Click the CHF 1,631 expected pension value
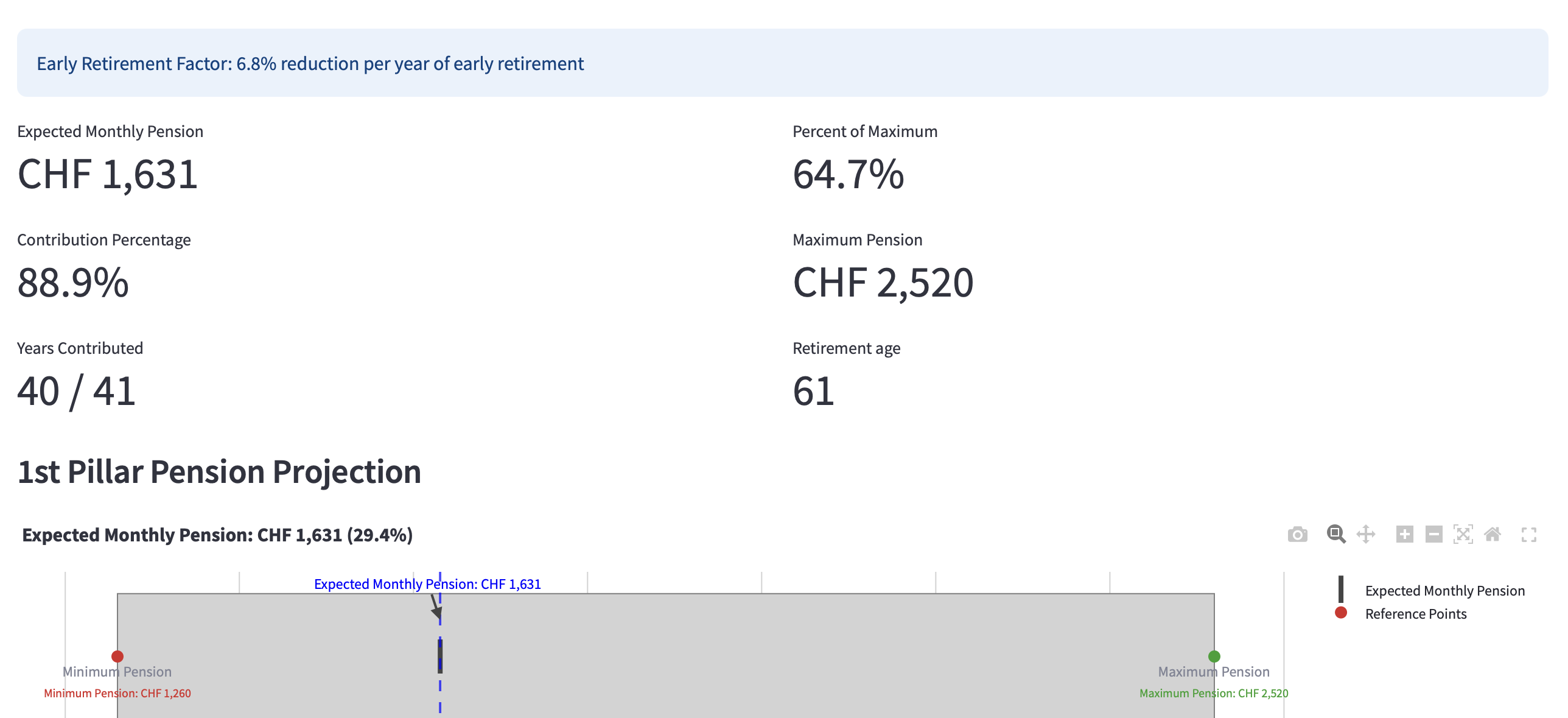This screenshot has height=718, width=1568. [x=108, y=175]
